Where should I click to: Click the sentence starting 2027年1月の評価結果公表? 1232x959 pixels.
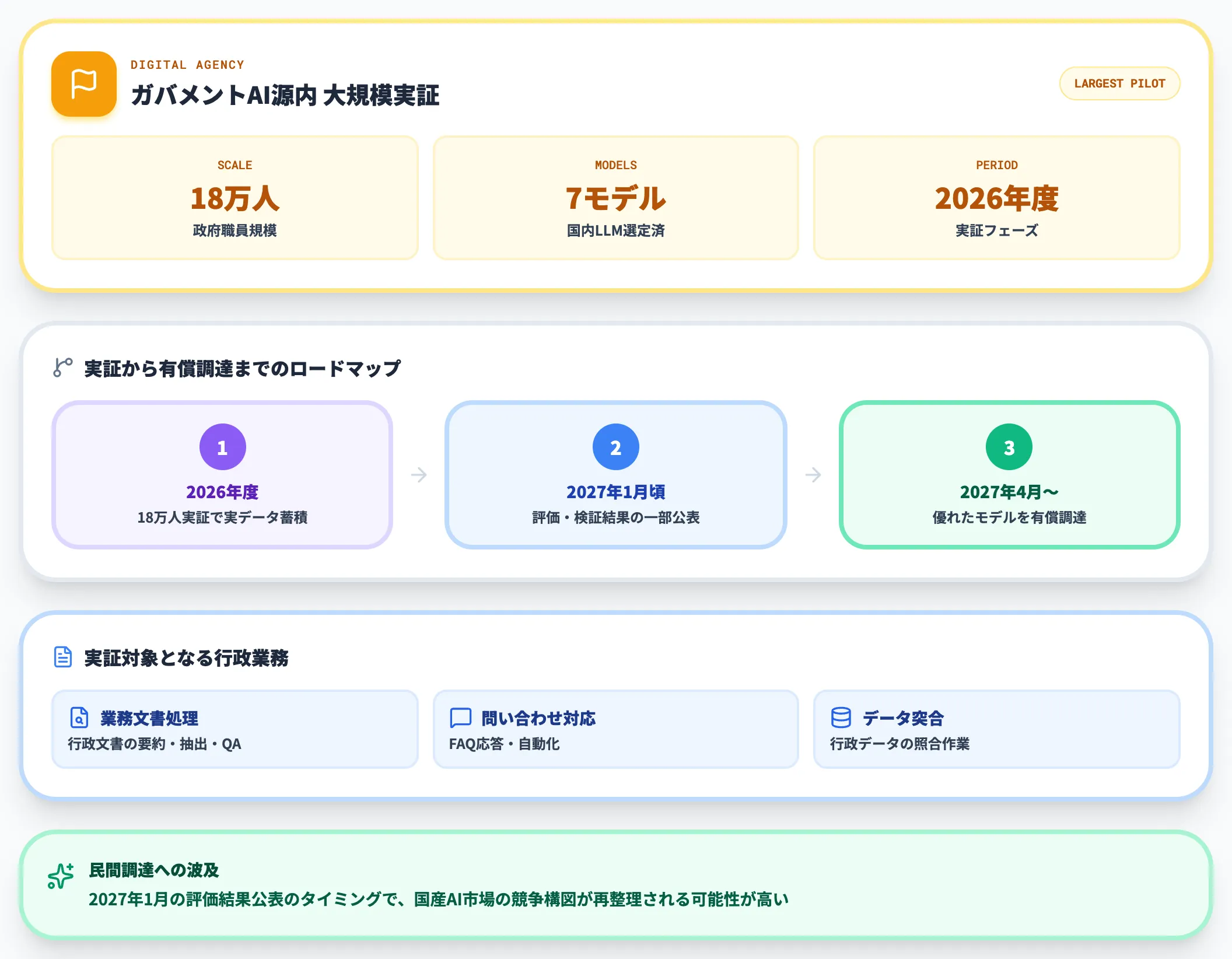[x=439, y=899]
